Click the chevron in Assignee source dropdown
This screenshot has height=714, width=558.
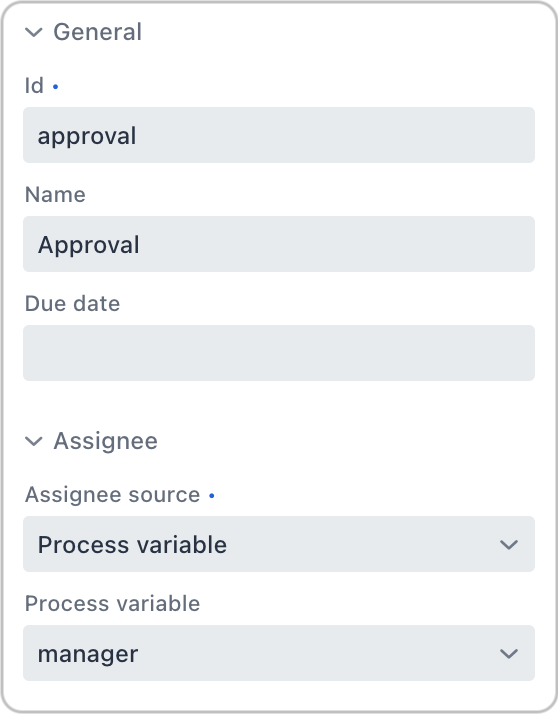pos(509,545)
